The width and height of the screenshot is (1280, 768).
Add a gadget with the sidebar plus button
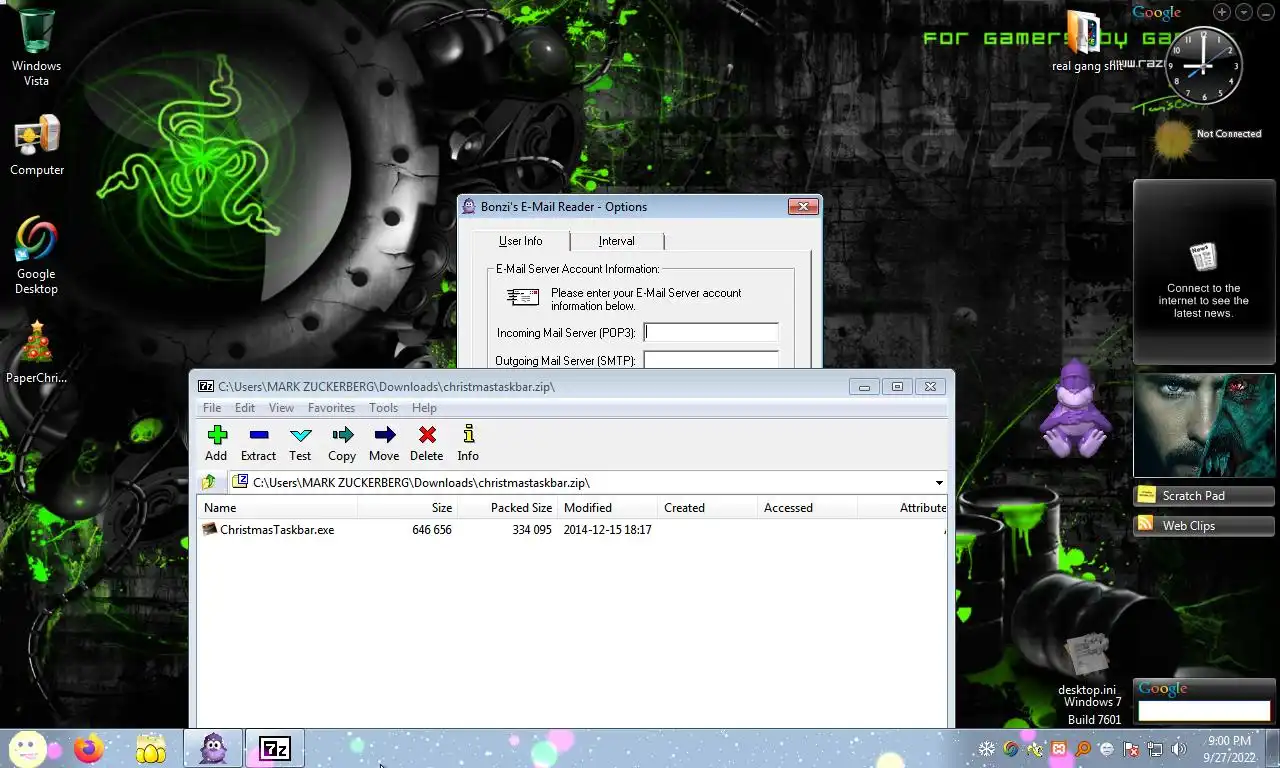1222,12
